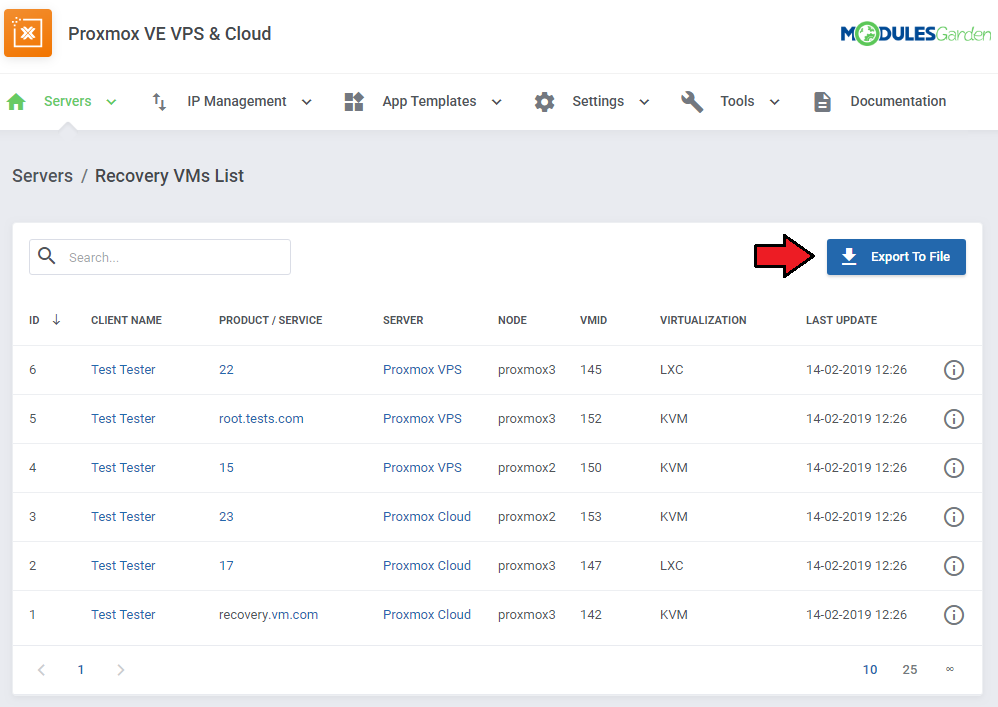Viewport: 998px width, 707px height.
Task: Open info icon for VMID 145 row
Action: pyautogui.click(x=954, y=370)
